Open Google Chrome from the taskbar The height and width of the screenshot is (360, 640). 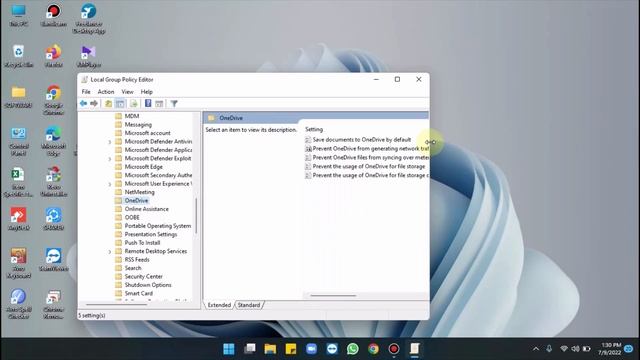point(373,349)
